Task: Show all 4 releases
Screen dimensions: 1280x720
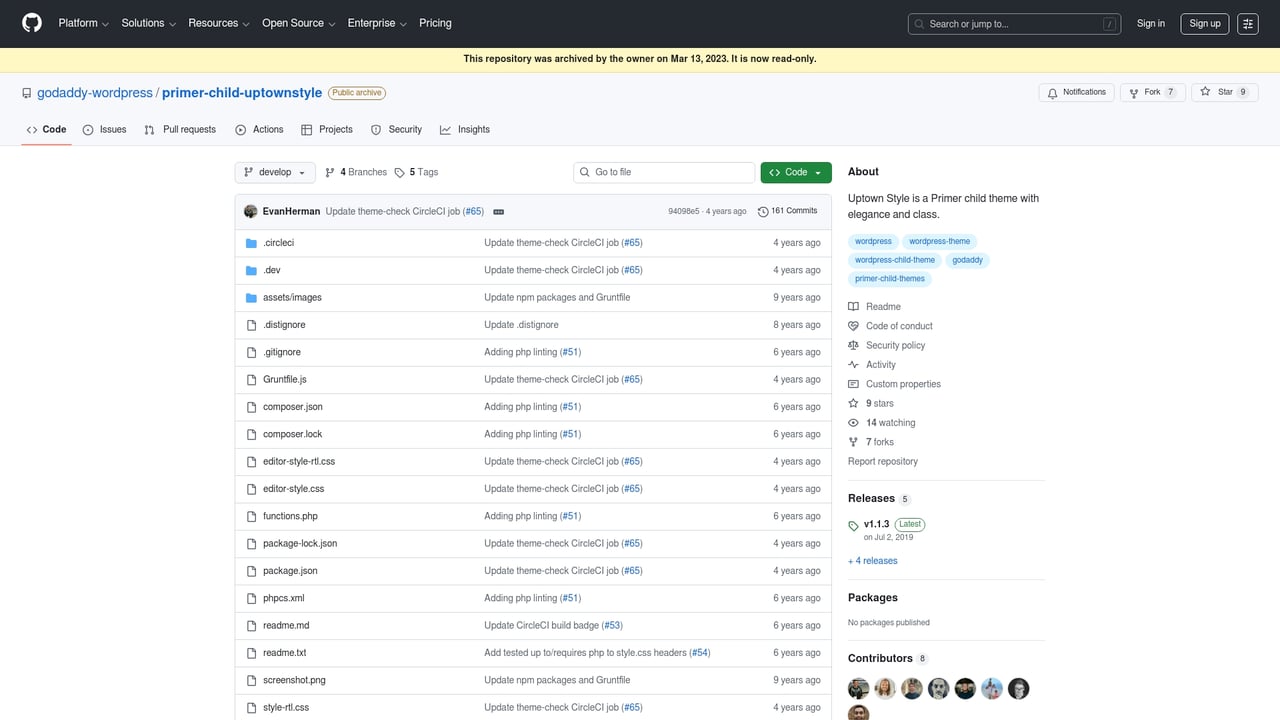Action: [872, 560]
